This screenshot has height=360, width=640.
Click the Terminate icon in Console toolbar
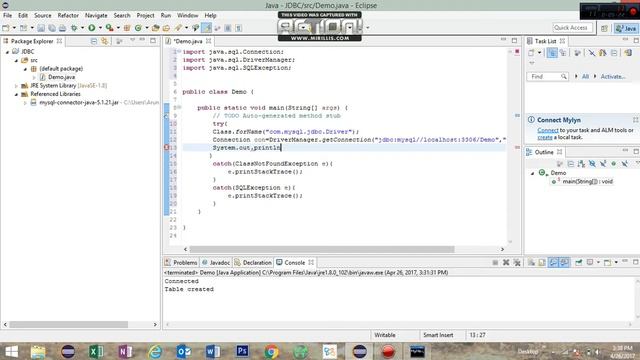pyautogui.click(x=495, y=262)
